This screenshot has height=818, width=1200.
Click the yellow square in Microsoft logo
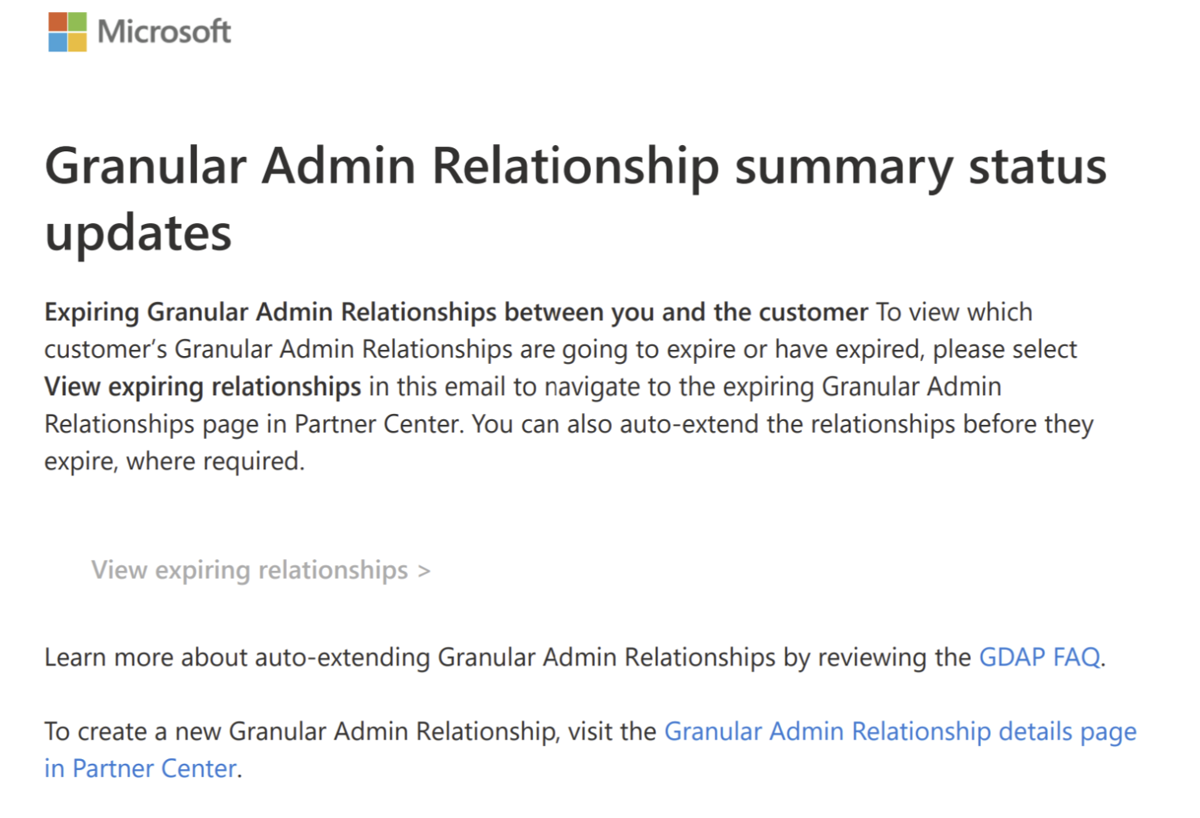(77, 42)
